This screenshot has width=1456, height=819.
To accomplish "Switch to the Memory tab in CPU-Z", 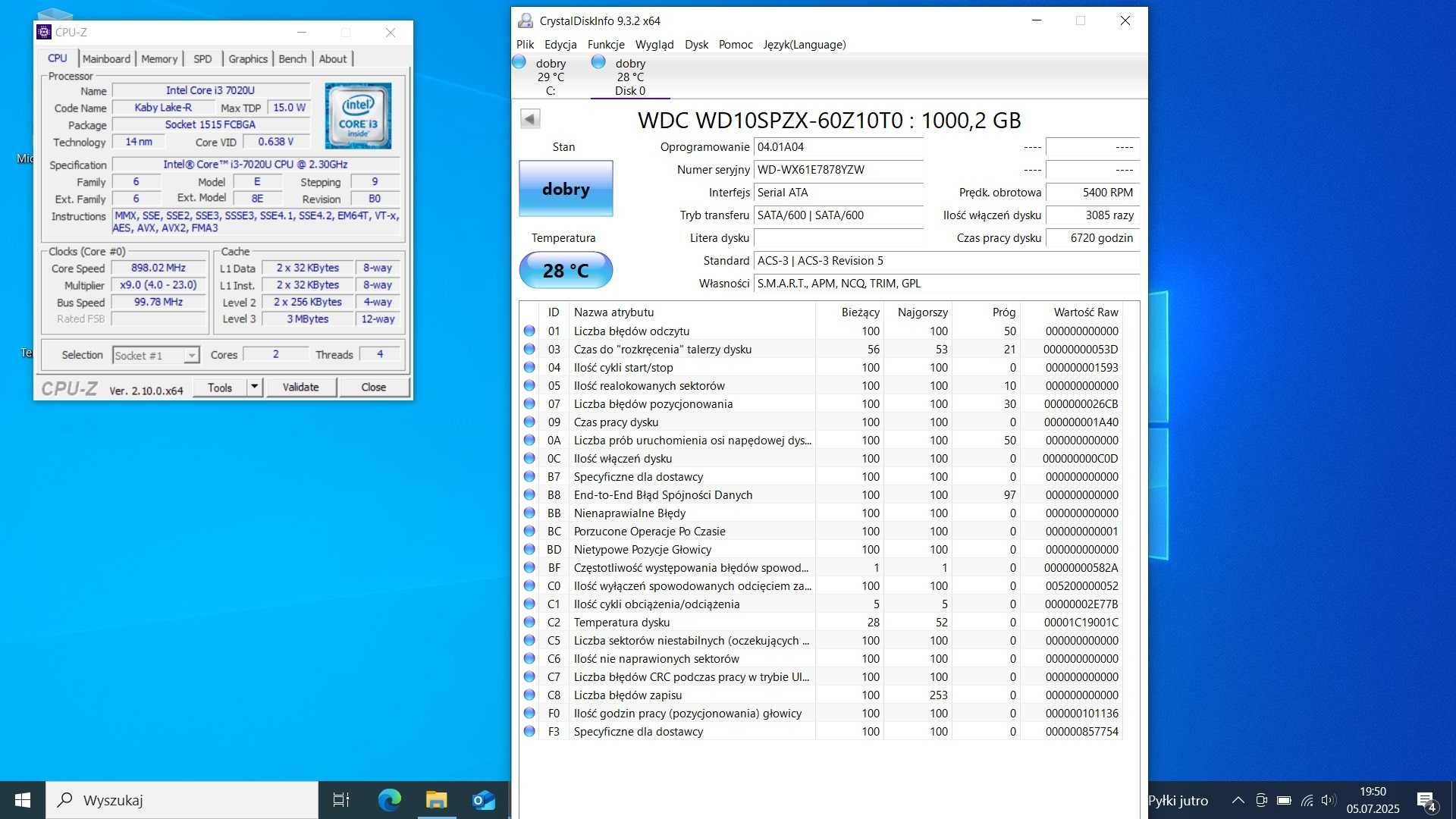I will [159, 58].
